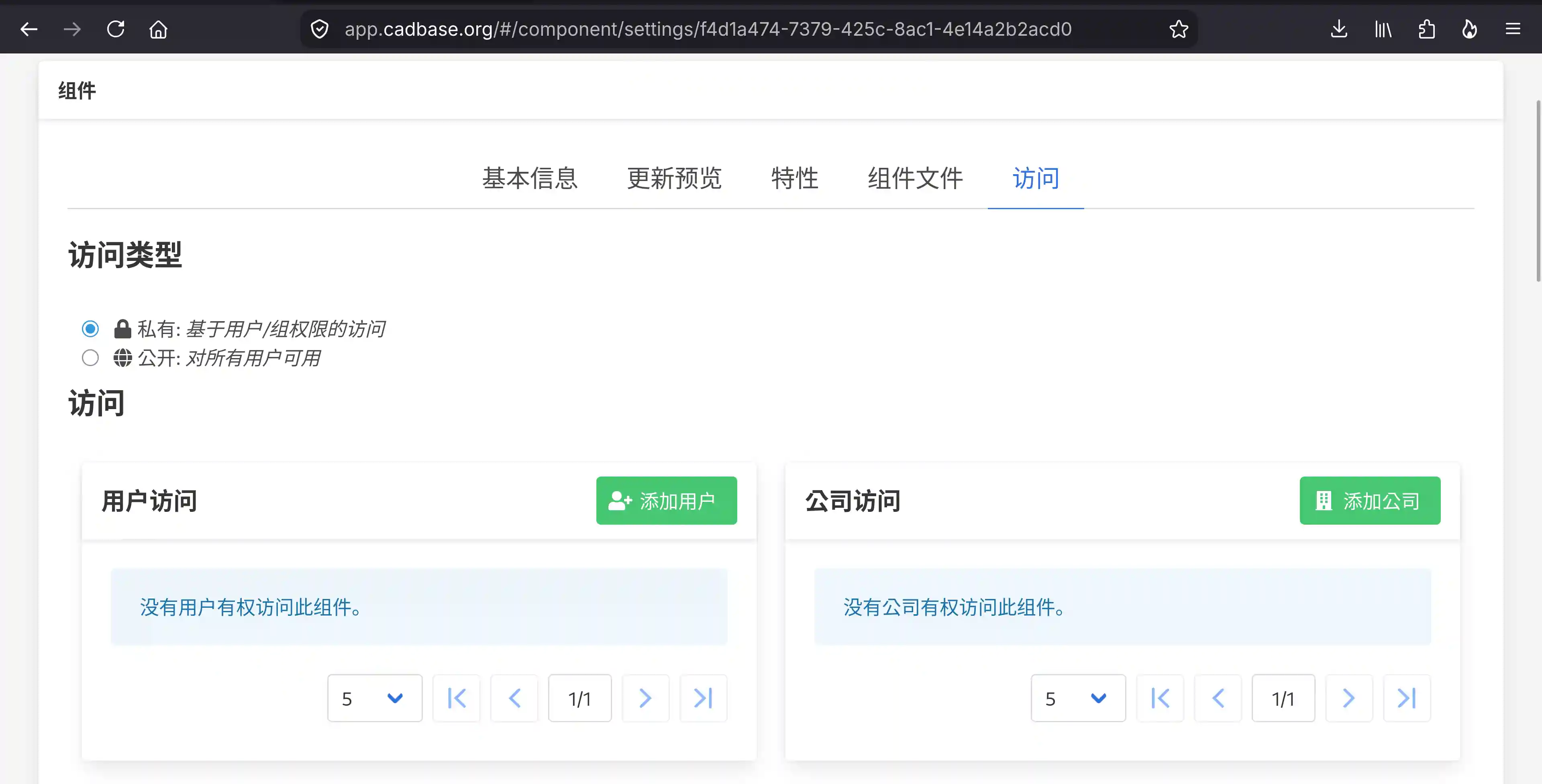The image size is (1542, 784).
Task: Click the flame icon in toolbar
Action: 1470,29
